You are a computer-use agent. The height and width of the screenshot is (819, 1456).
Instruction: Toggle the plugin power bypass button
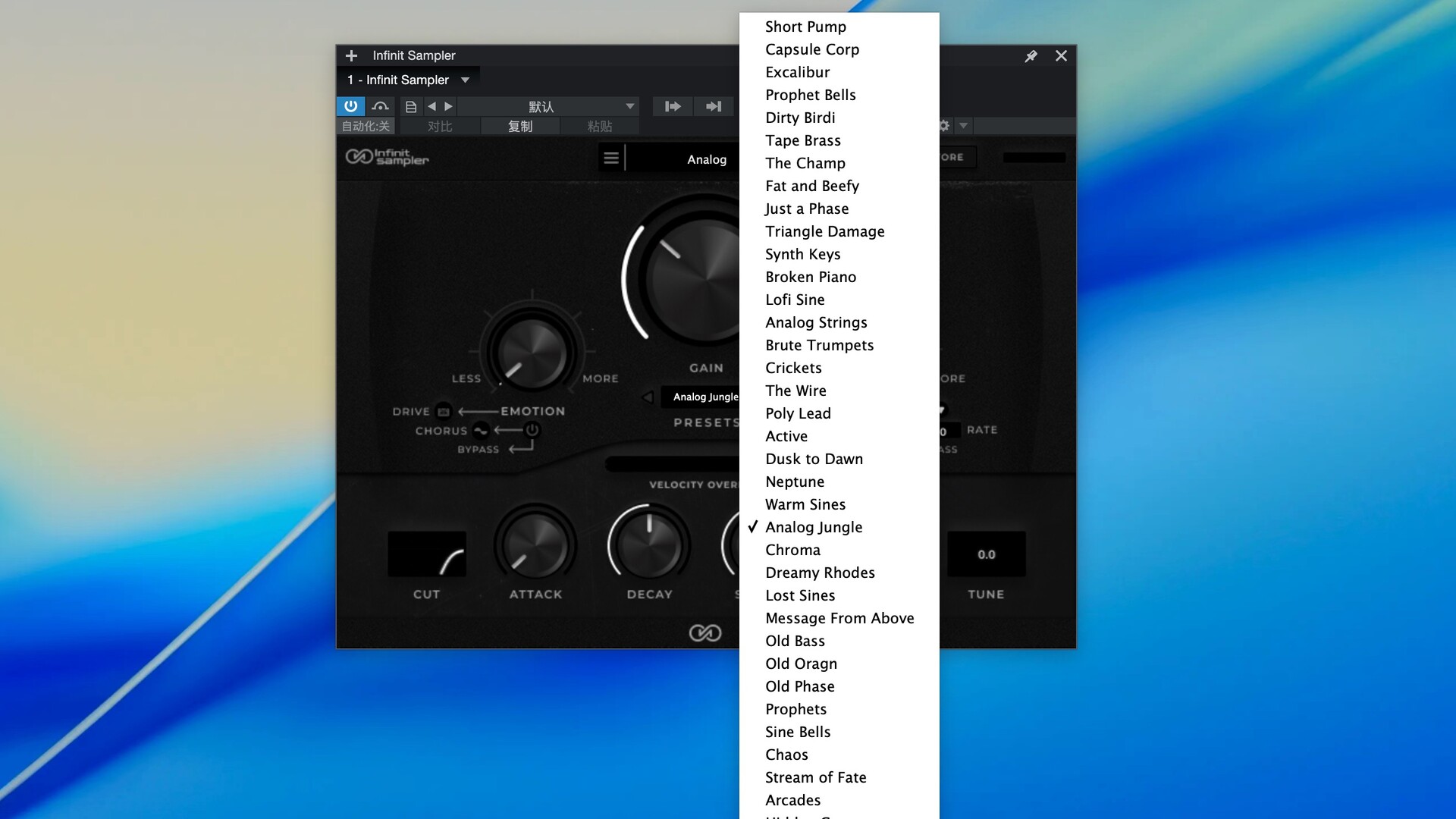pyautogui.click(x=350, y=106)
